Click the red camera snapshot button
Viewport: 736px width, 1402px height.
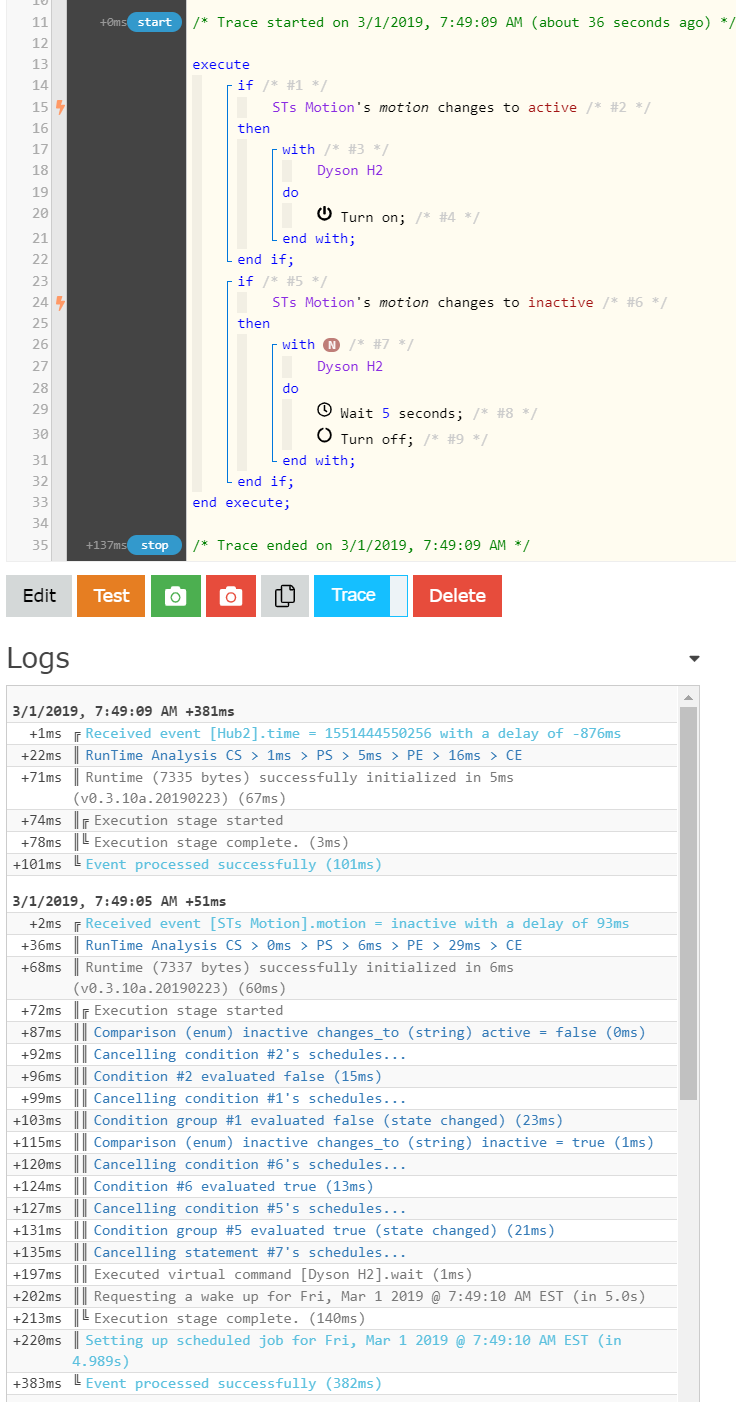[231, 596]
